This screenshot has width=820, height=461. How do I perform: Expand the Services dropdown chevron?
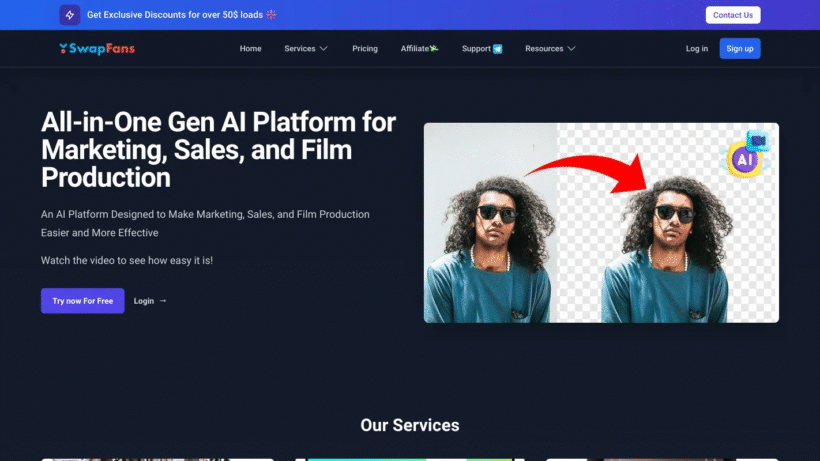pos(324,49)
